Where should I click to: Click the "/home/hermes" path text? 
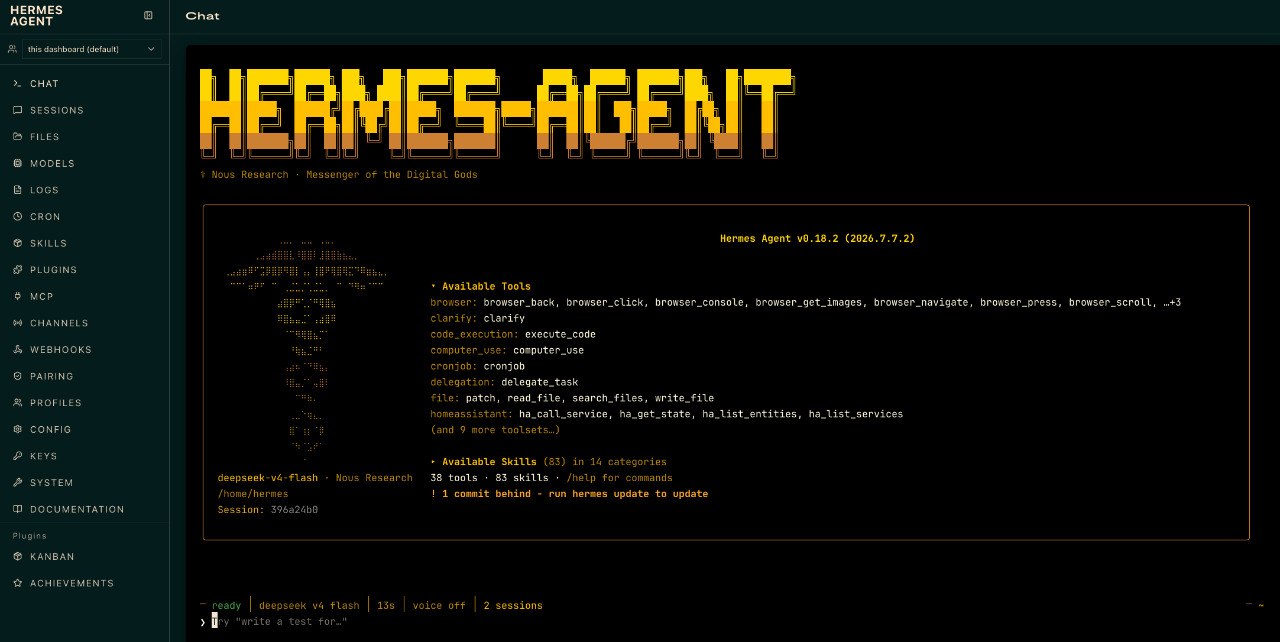coord(253,494)
